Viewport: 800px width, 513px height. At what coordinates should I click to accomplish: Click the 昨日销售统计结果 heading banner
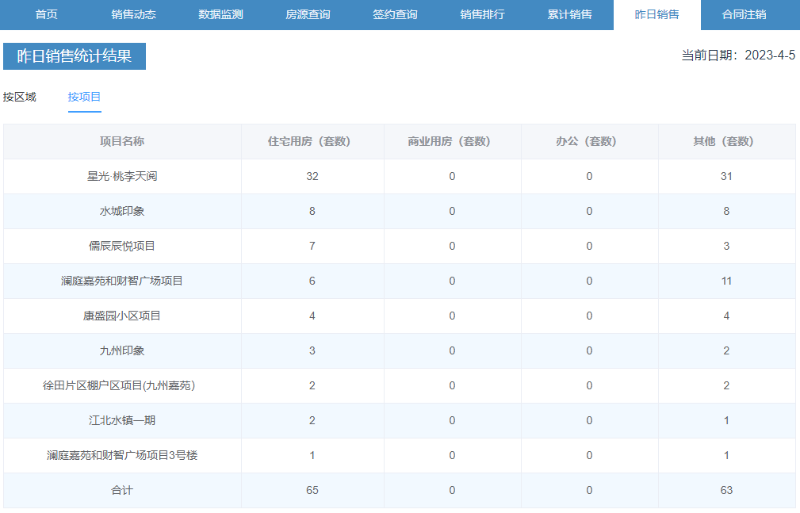click(x=74, y=56)
